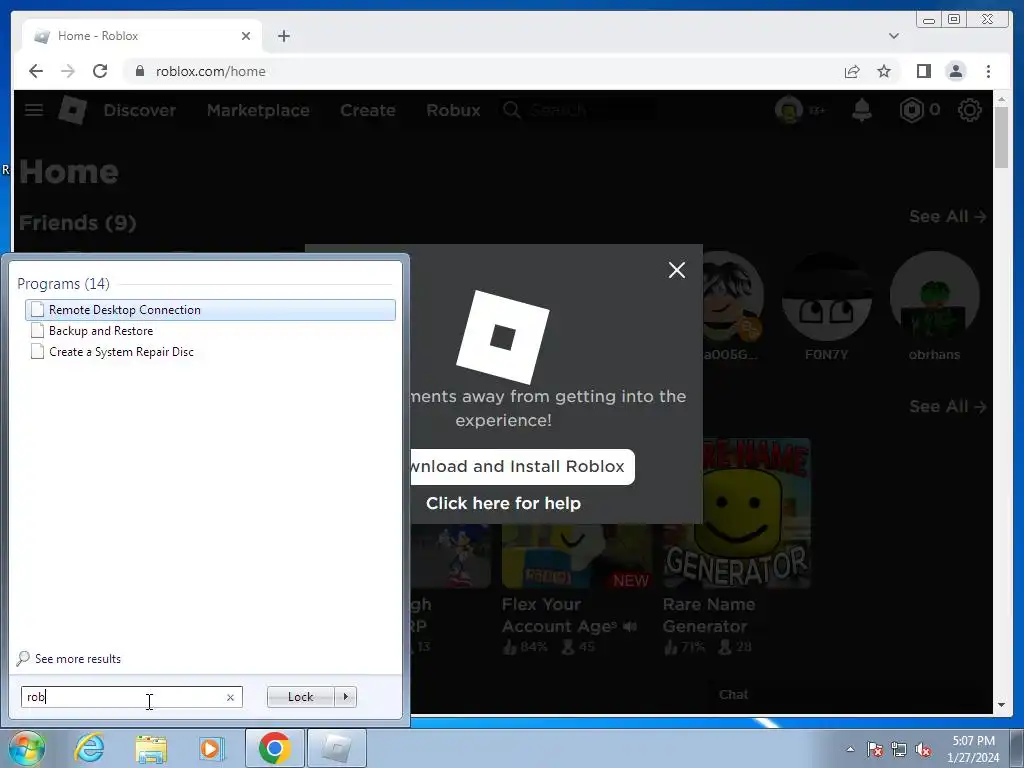The image size is (1024, 768).
Task: Open Roblox settings gear
Action: click(x=970, y=110)
